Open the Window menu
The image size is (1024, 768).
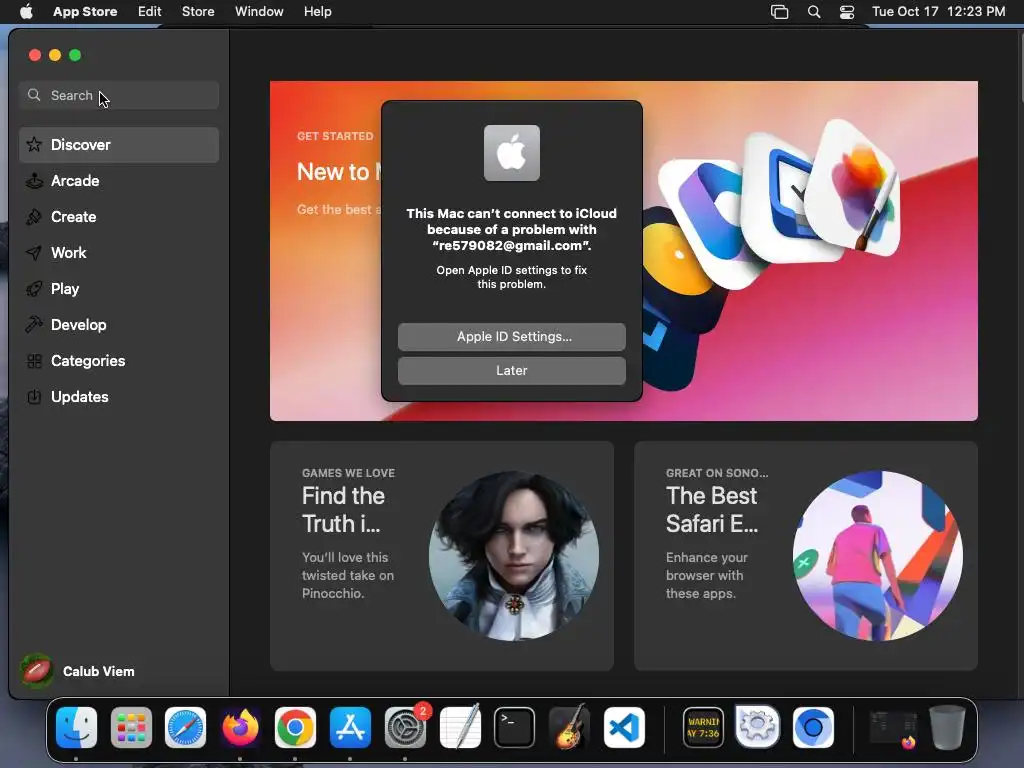point(259,12)
